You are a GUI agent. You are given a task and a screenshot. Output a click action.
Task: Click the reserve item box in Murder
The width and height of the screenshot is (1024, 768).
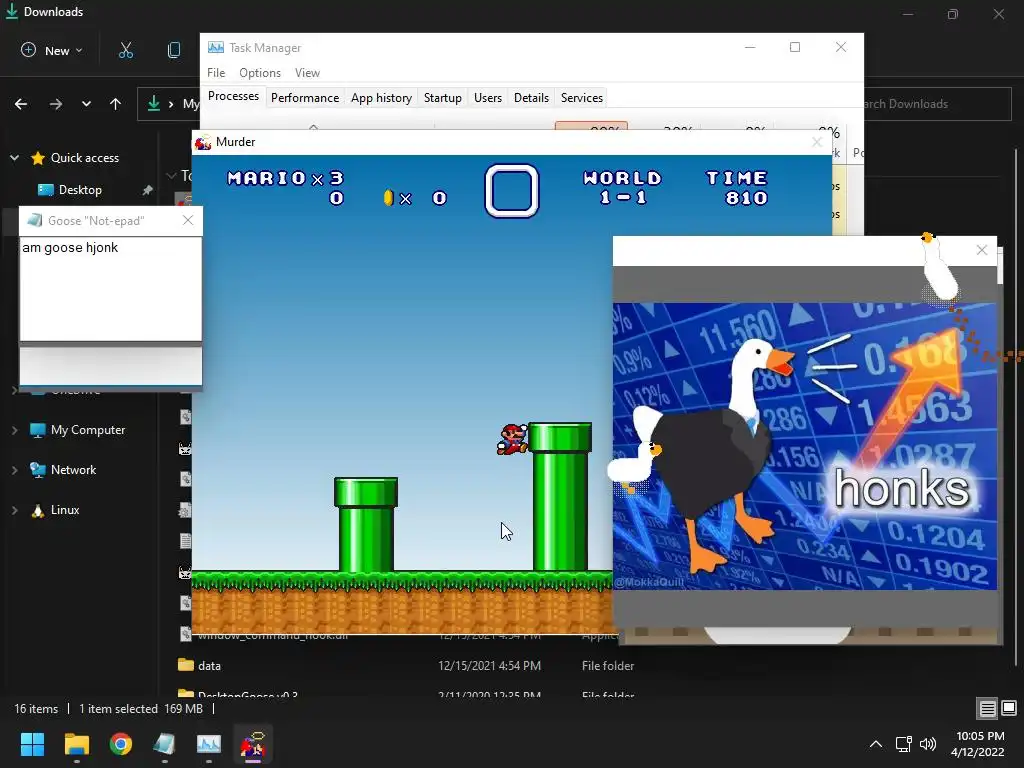(x=512, y=191)
